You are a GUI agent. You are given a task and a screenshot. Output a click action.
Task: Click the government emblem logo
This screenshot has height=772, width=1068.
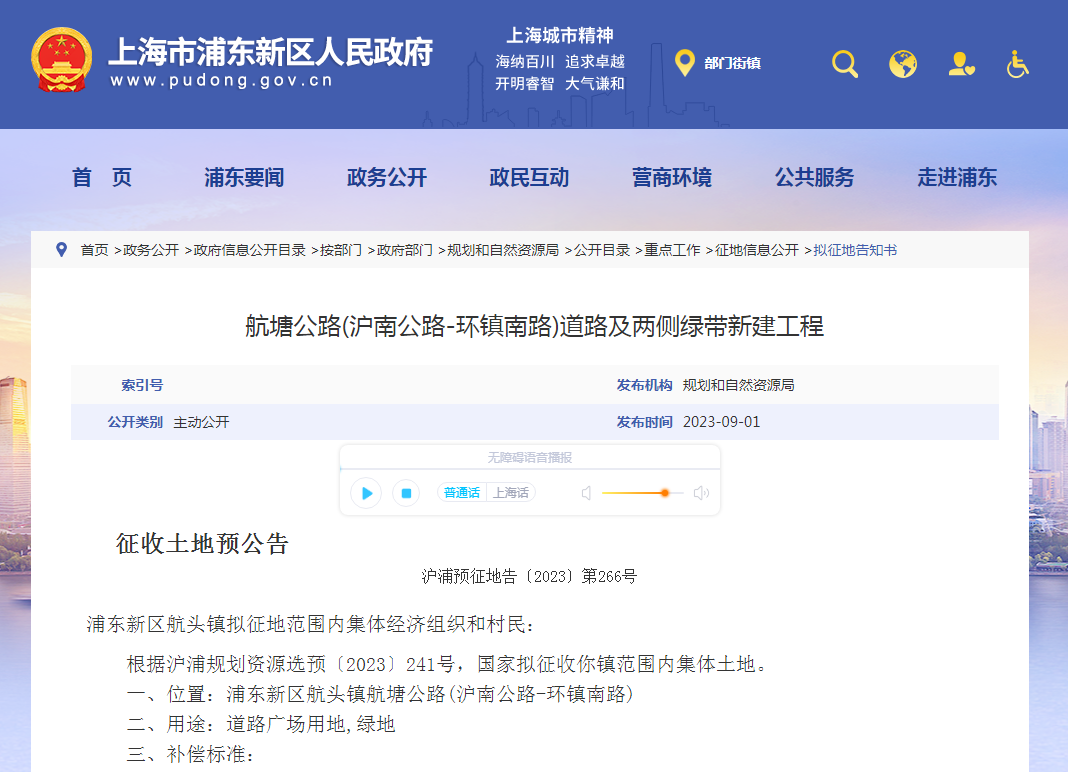(62, 58)
